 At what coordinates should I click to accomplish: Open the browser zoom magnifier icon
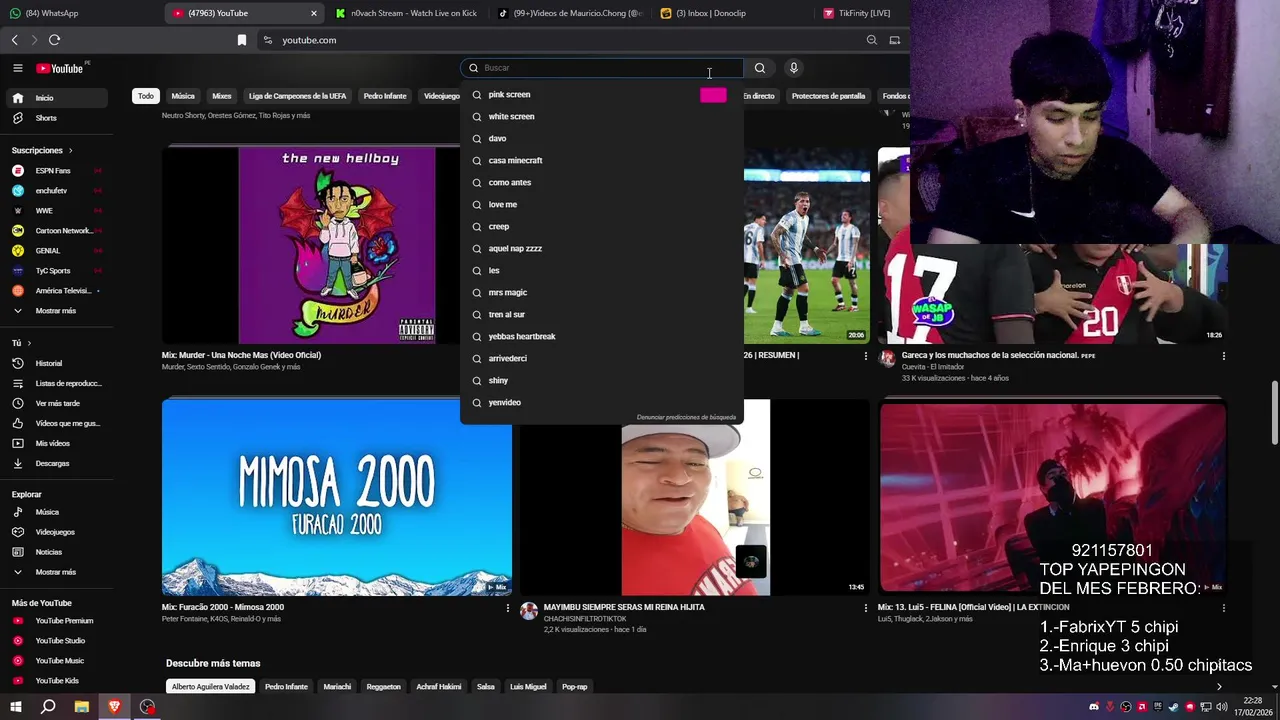tap(872, 40)
